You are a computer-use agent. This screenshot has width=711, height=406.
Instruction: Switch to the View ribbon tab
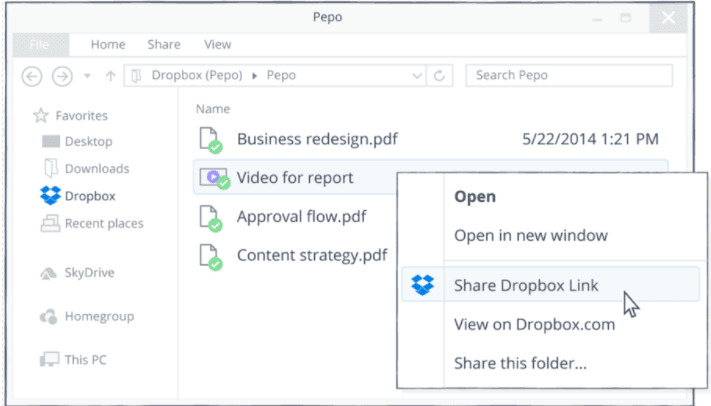pos(217,44)
